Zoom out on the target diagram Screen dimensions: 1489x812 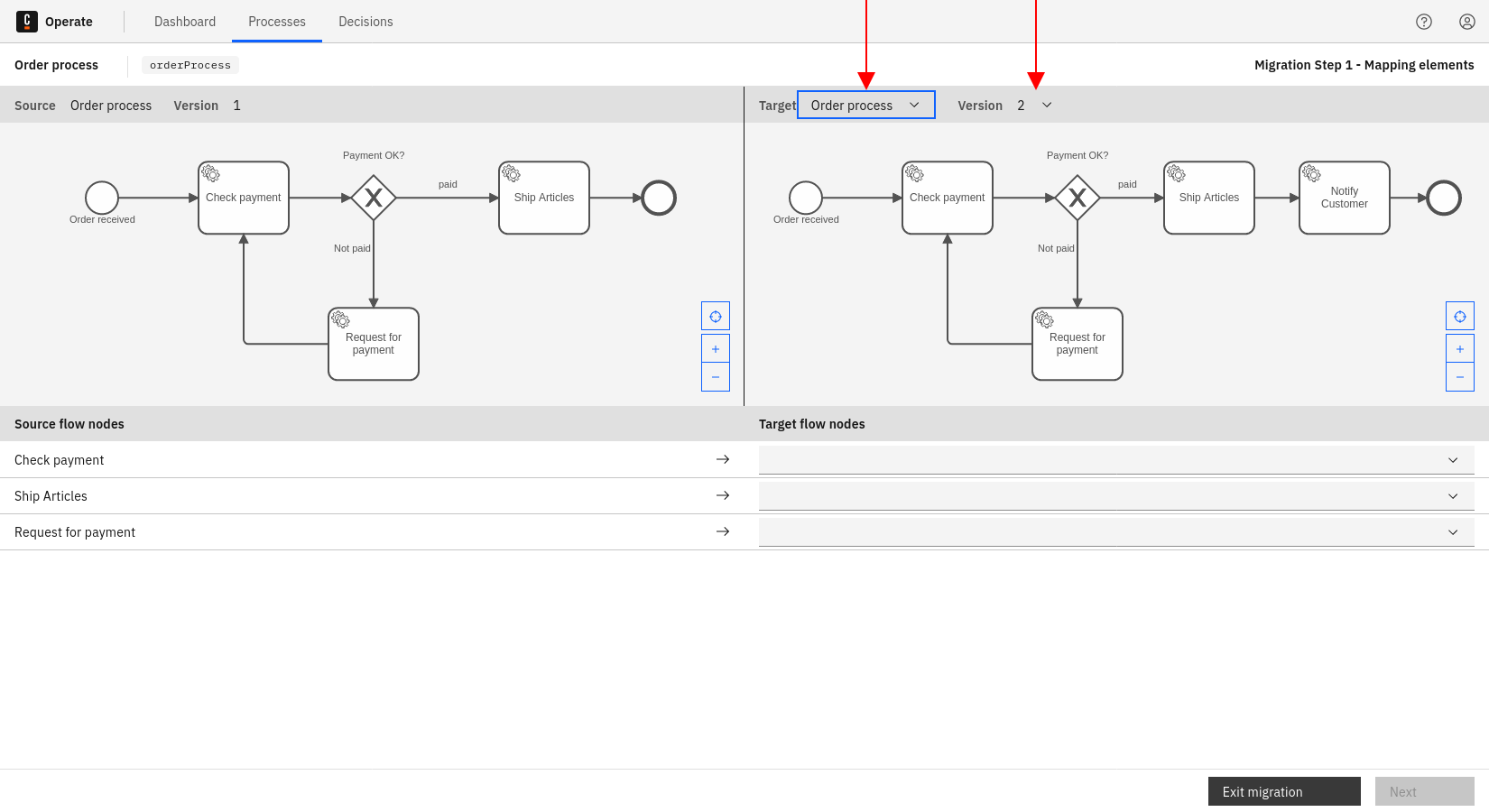(x=1460, y=377)
